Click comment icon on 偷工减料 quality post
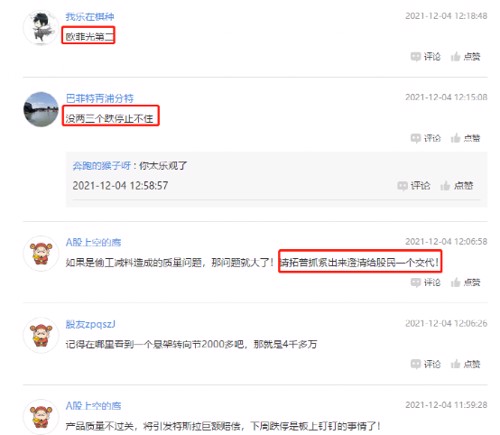The width and height of the screenshot is (500, 435). (x=425, y=283)
